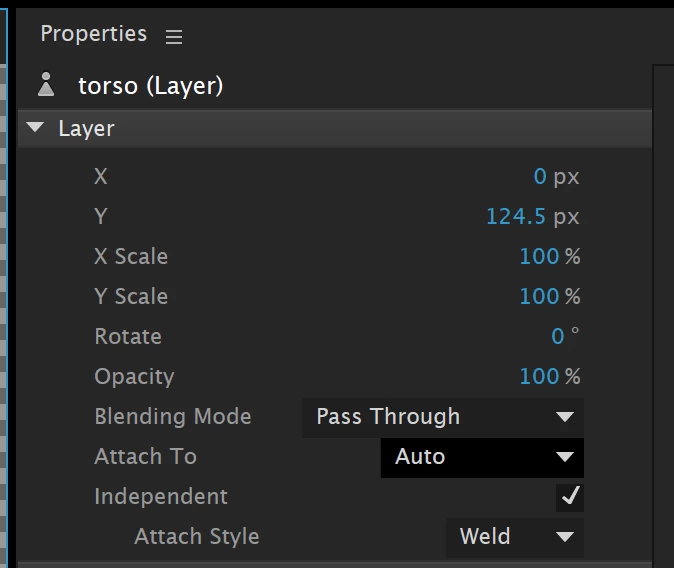
Task: Click the Independent property label
Action: click(161, 497)
